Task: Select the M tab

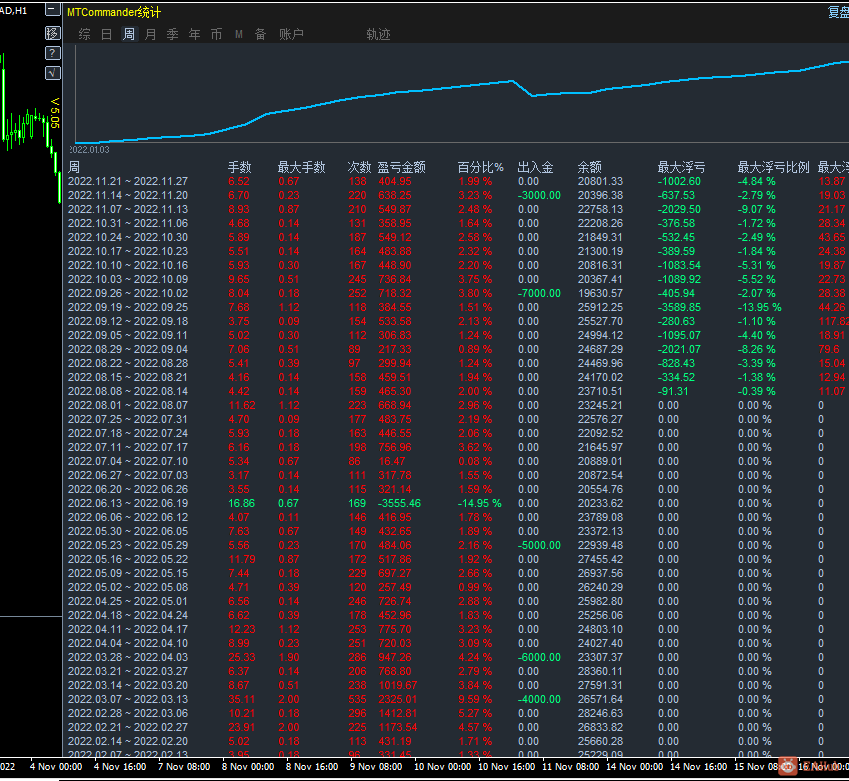Action: click(x=239, y=35)
